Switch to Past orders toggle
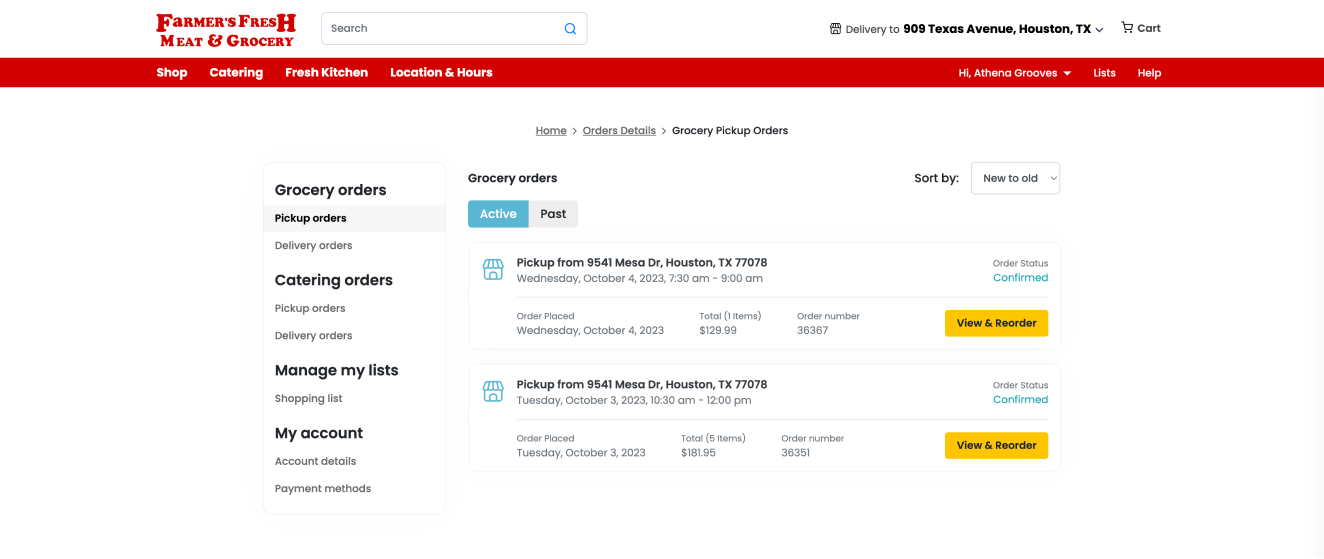This screenshot has width=1324, height=559. [553, 214]
